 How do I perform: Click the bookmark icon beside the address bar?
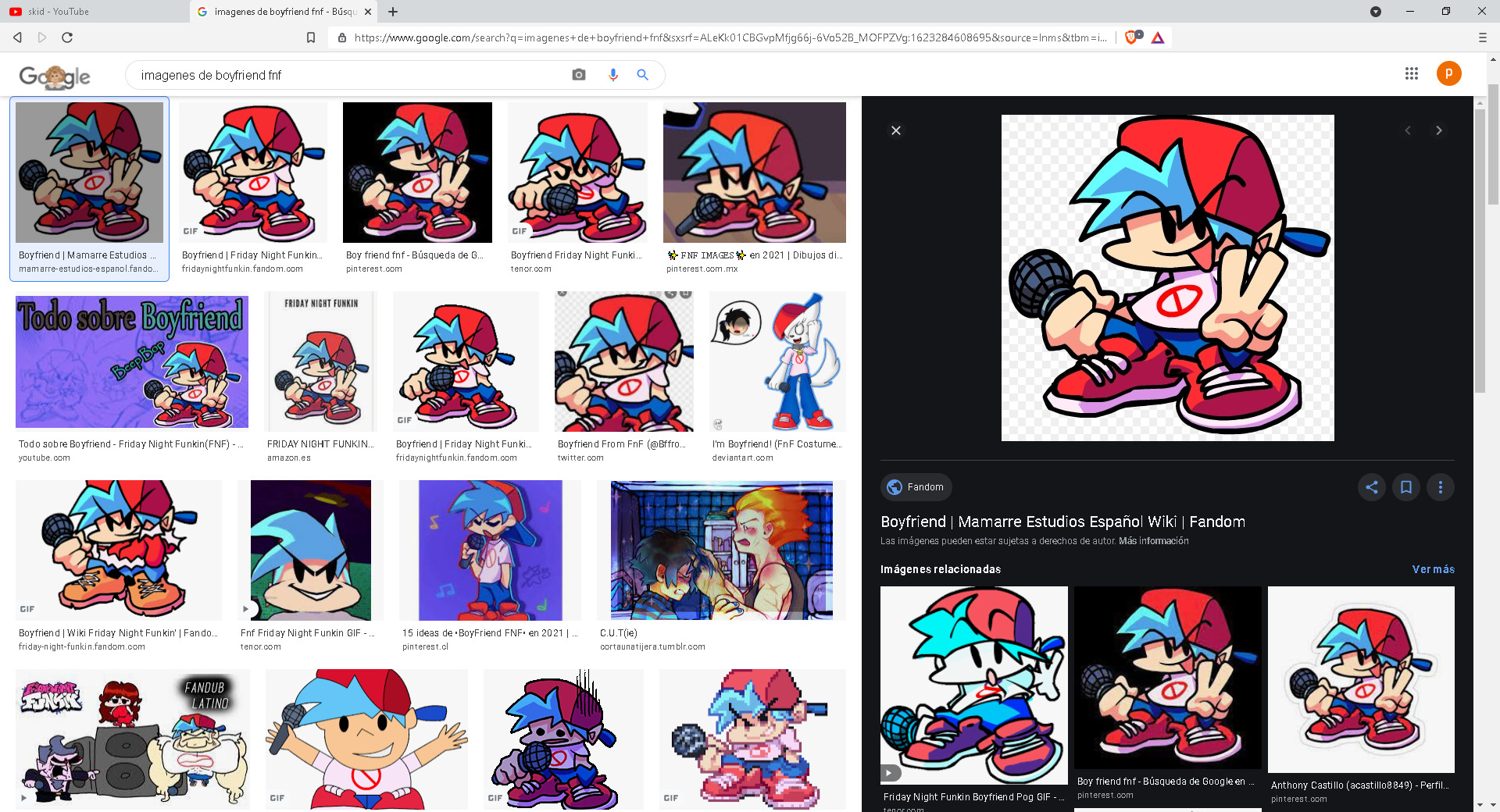click(311, 37)
